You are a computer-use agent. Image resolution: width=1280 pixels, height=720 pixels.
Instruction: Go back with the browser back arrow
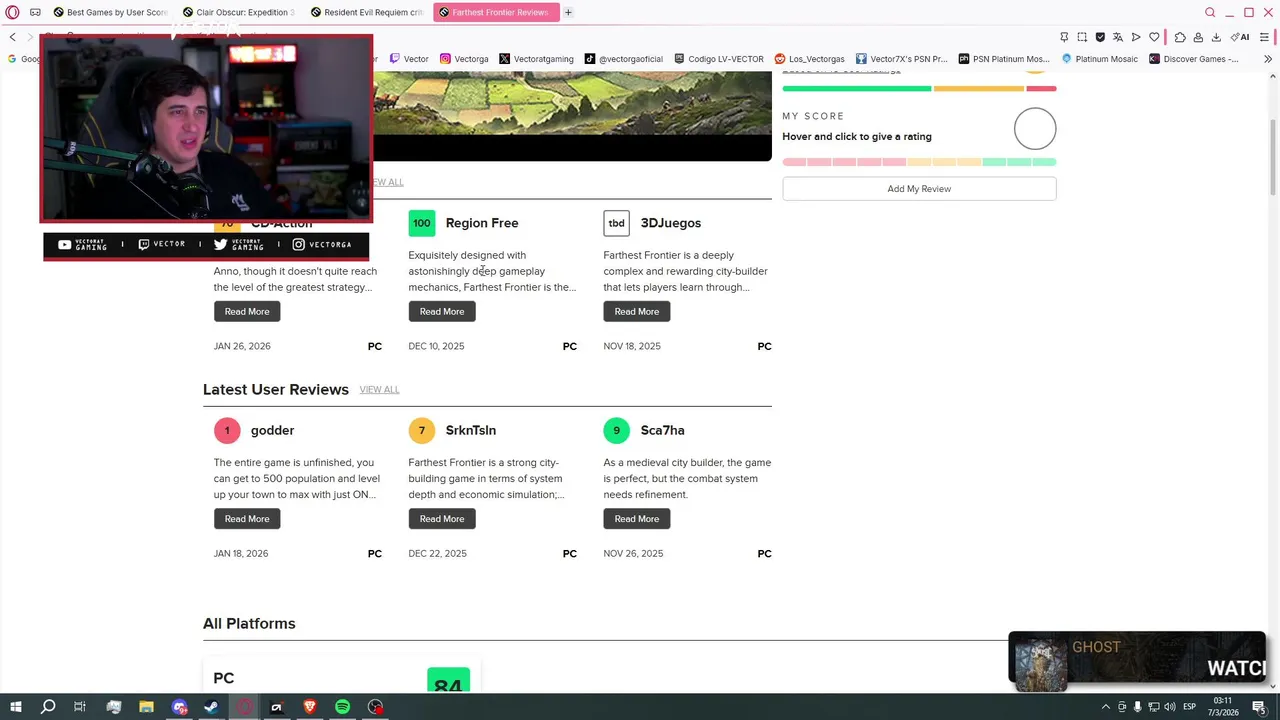12,37
